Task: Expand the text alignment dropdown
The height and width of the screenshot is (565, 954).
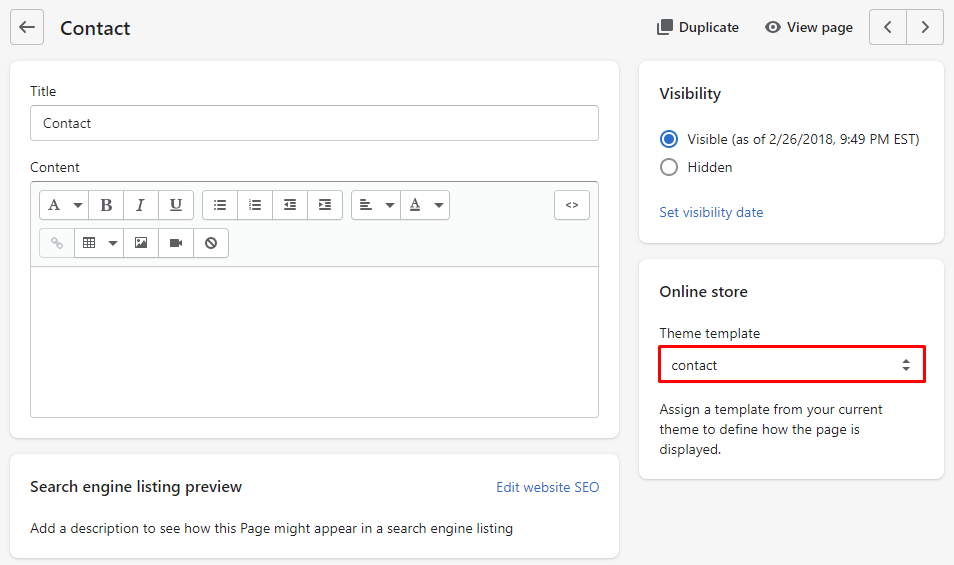Action: tap(376, 205)
